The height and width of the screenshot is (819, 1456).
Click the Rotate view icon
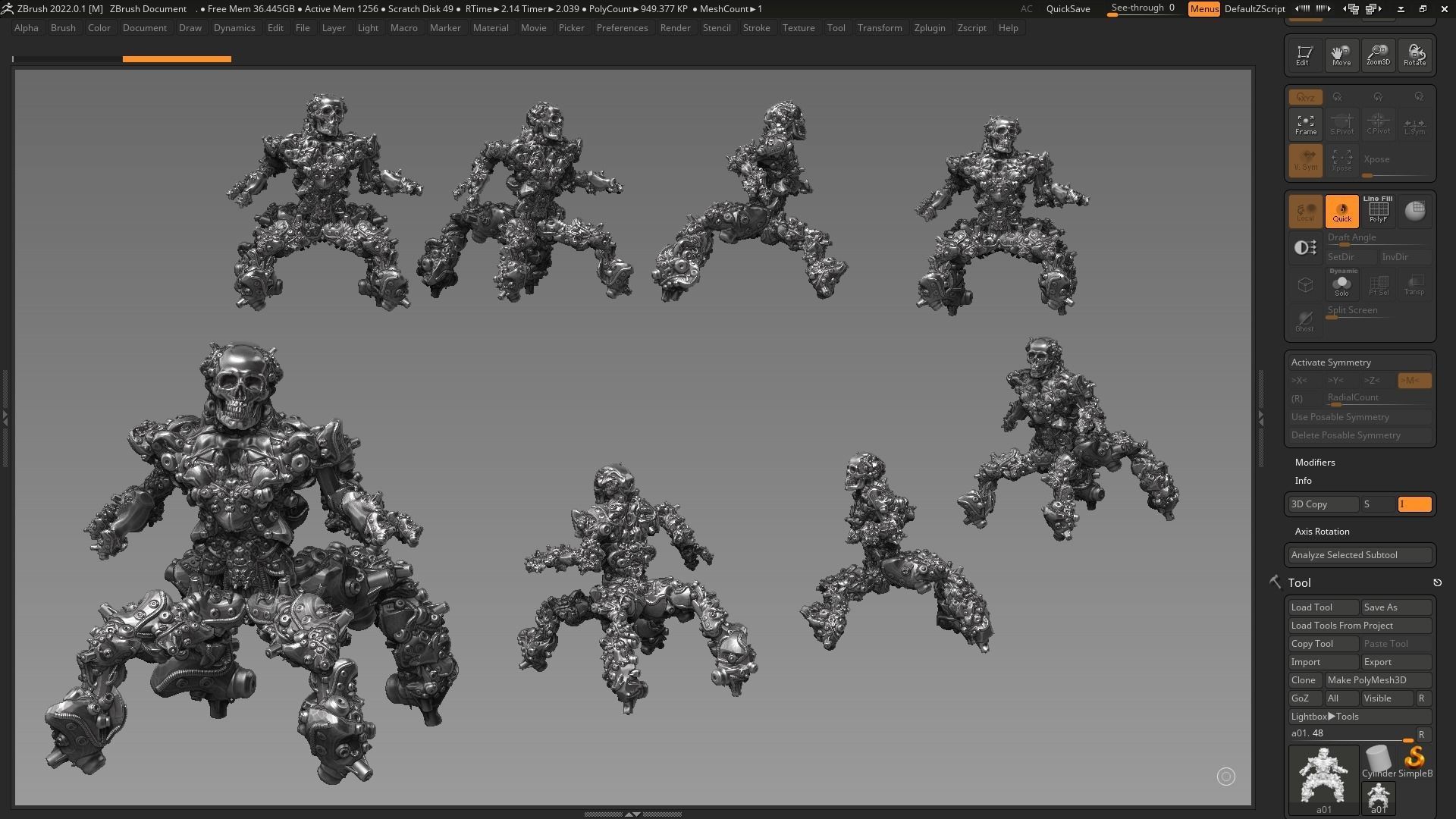[x=1414, y=55]
